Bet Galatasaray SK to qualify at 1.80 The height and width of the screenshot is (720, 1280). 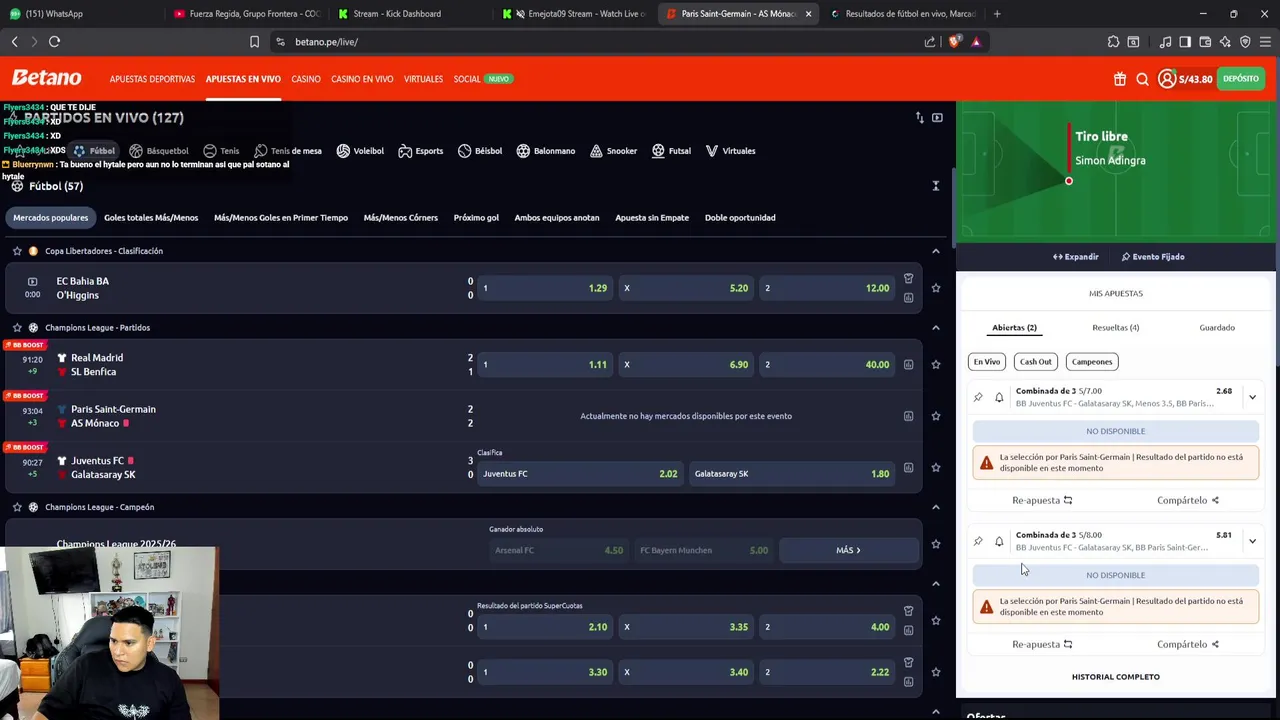[791, 474]
